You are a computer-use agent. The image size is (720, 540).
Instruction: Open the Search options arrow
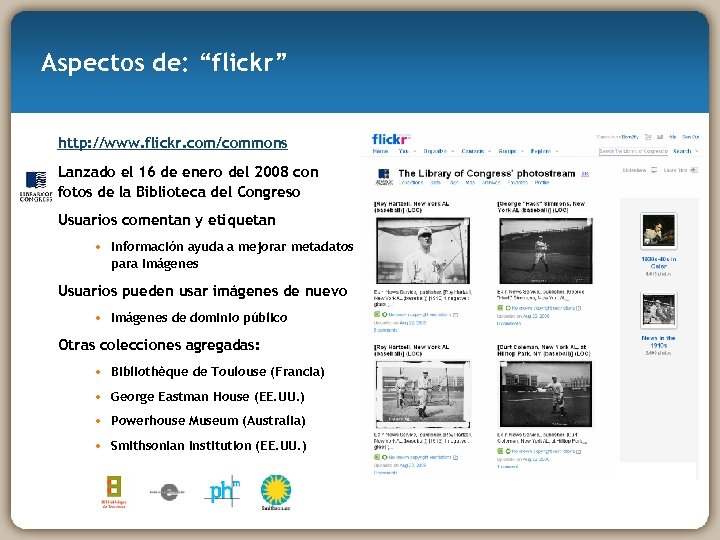pos(697,151)
